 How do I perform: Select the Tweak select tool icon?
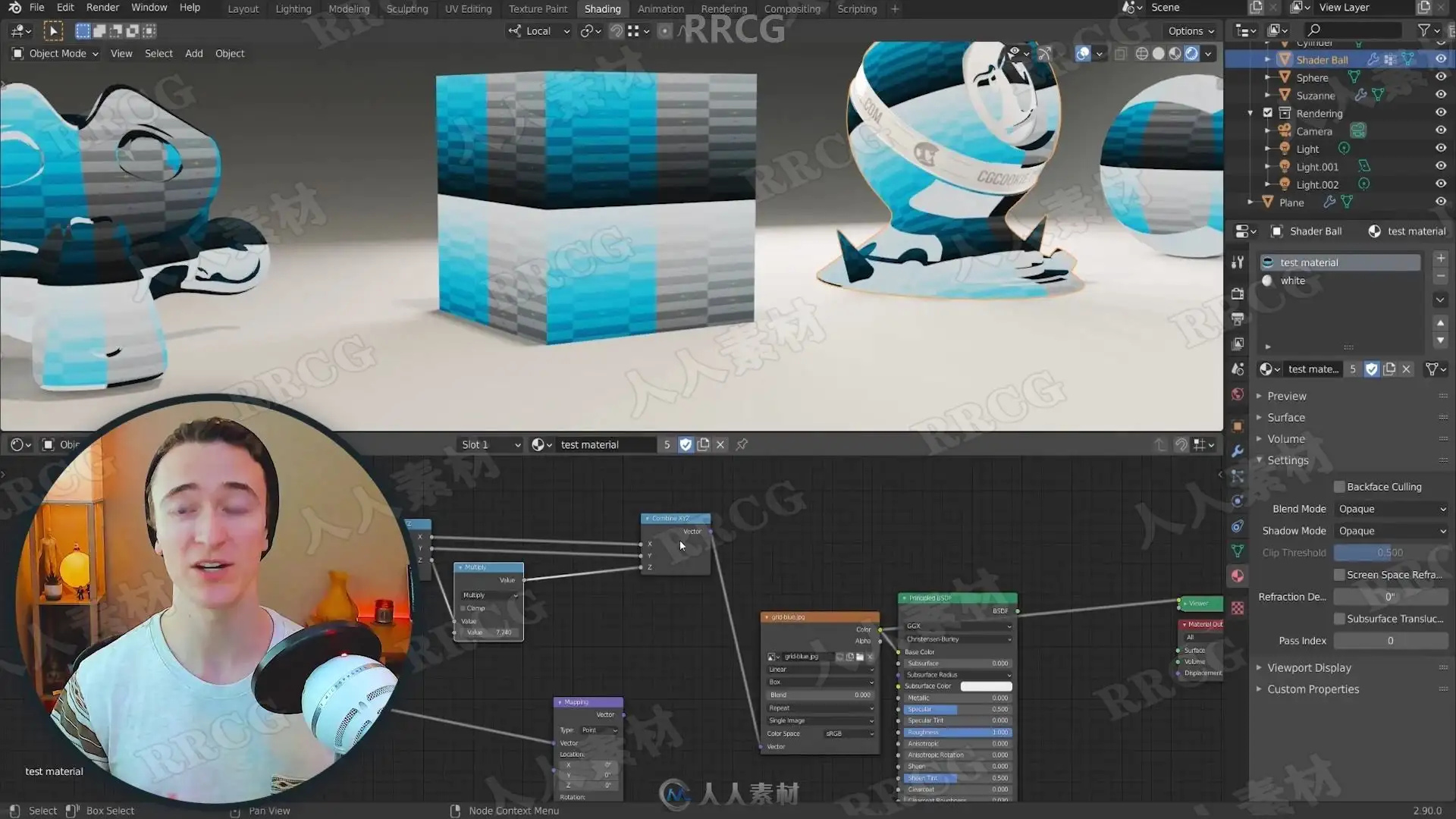click(x=53, y=31)
